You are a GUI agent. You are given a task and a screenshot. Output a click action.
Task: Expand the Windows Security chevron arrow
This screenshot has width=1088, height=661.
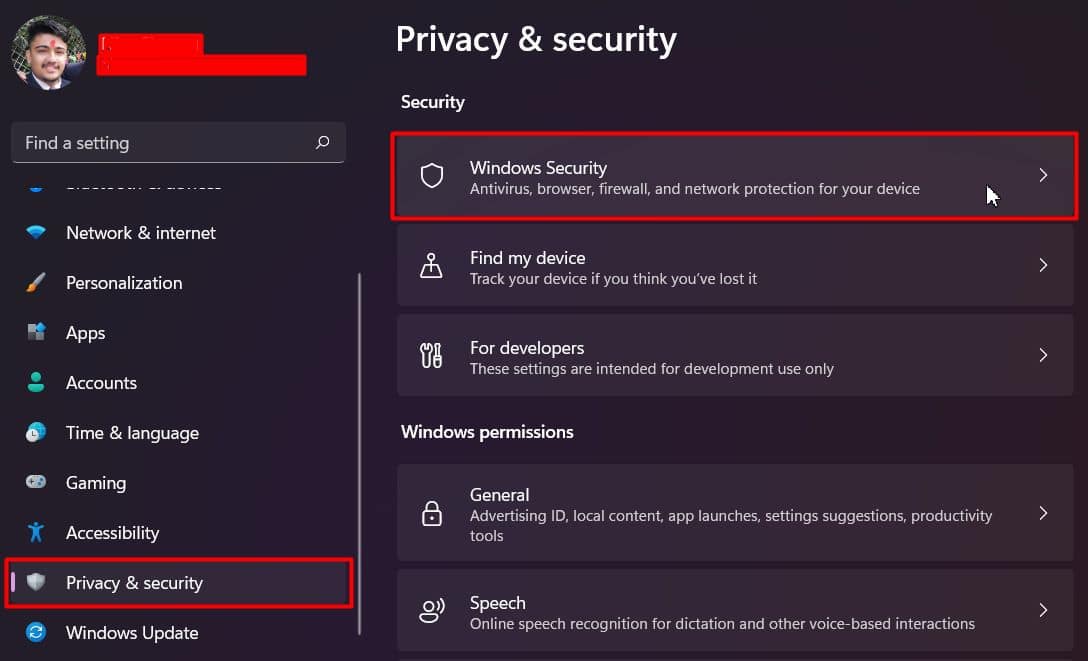pyautogui.click(x=1043, y=176)
